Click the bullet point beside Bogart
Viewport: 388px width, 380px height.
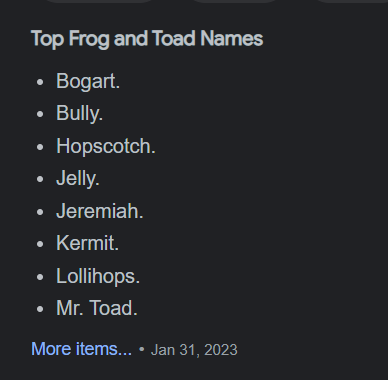pos(40,82)
